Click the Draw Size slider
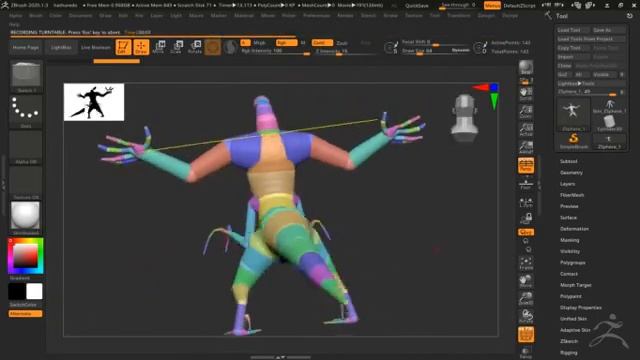 pyautogui.click(x=436, y=51)
